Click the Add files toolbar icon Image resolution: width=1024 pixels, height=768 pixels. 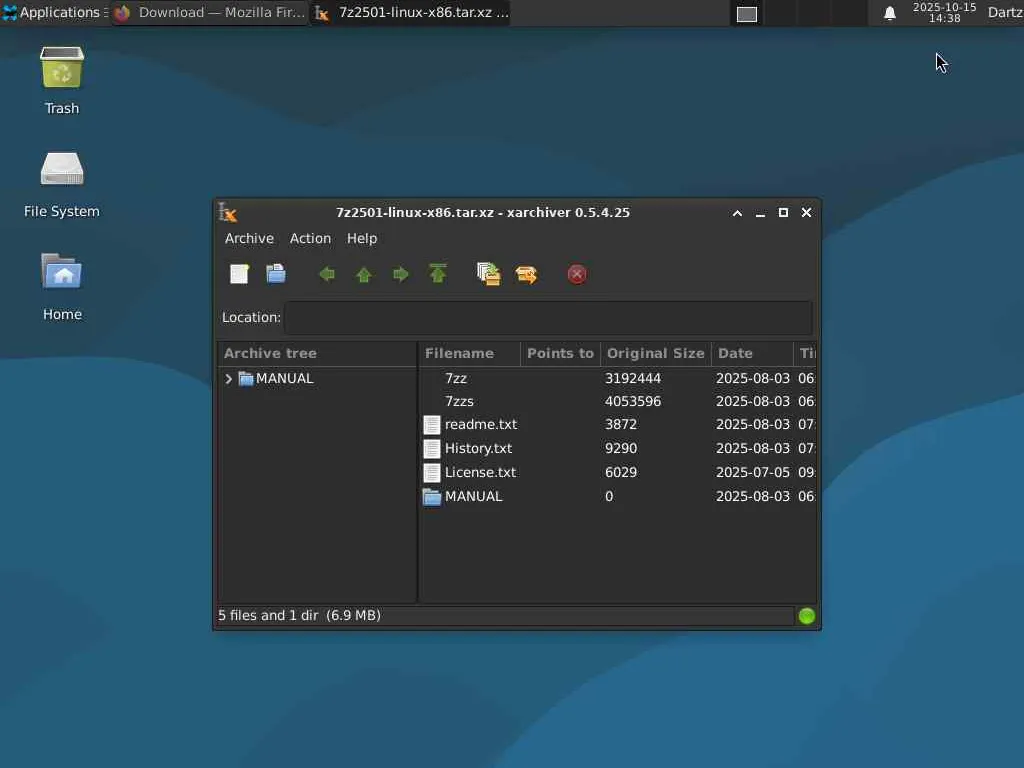pos(488,274)
